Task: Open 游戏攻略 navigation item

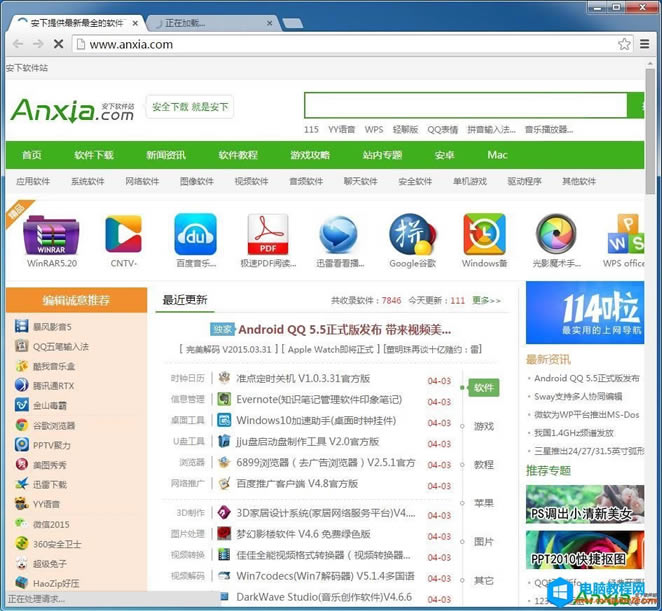Action: 310,155
